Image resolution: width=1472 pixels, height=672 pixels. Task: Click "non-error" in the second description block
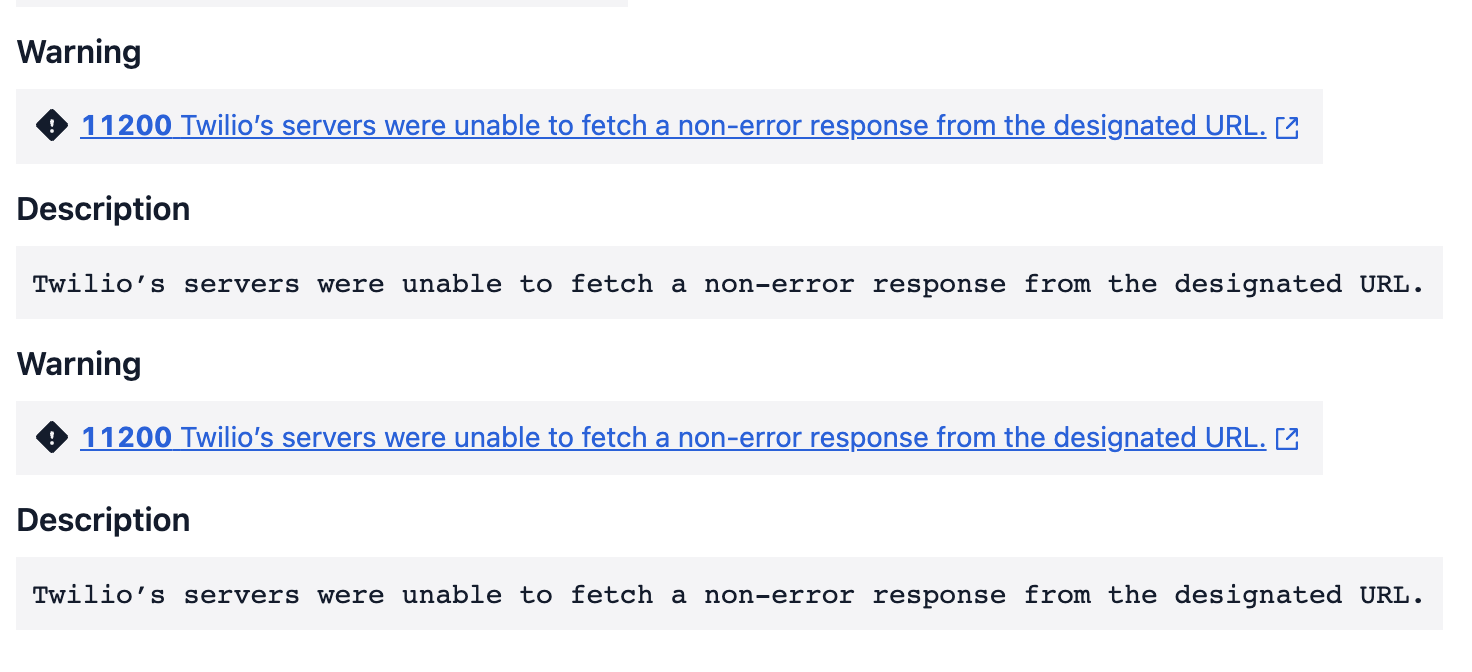pos(779,594)
